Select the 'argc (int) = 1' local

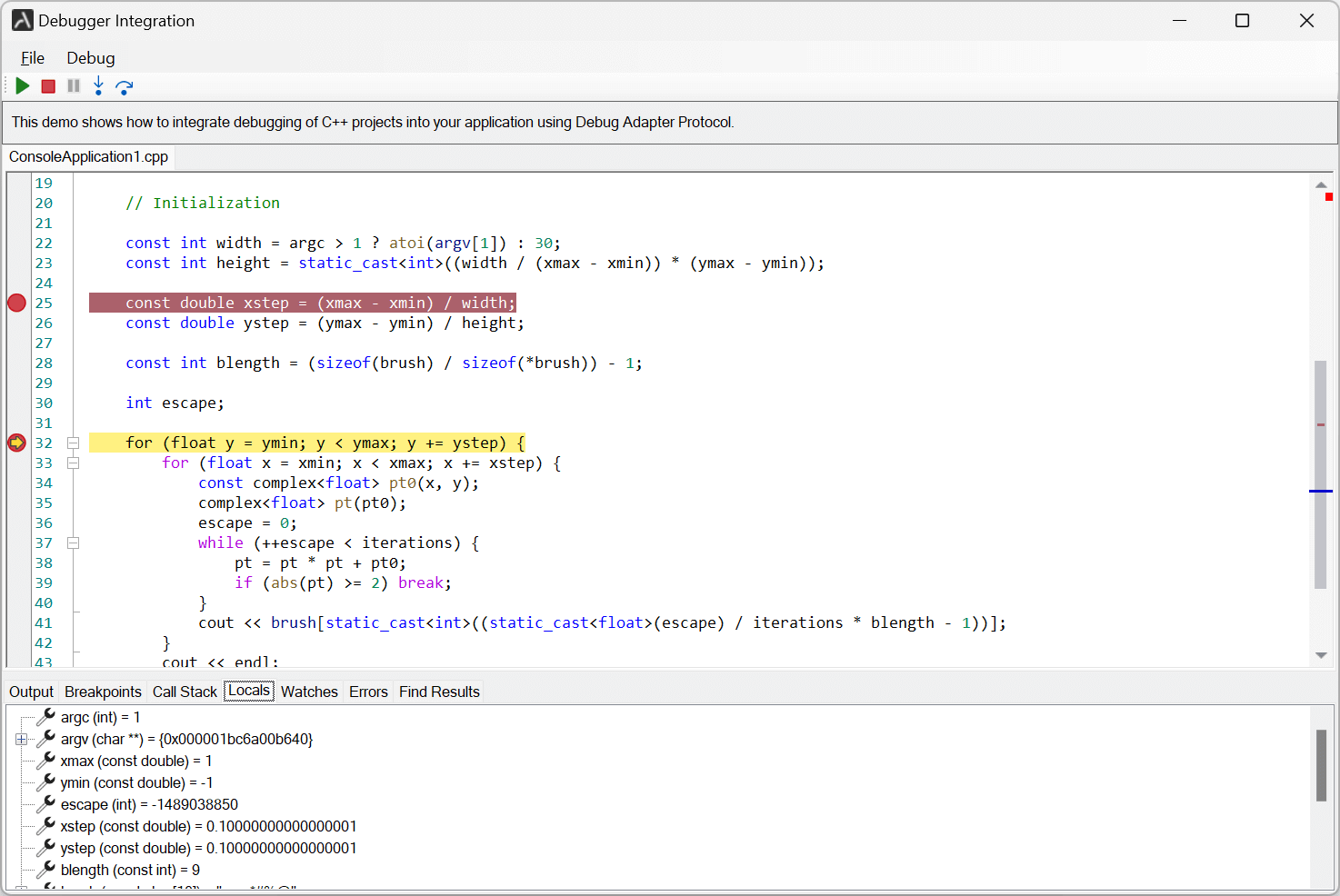pyautogui.click(x=101, y=718)
